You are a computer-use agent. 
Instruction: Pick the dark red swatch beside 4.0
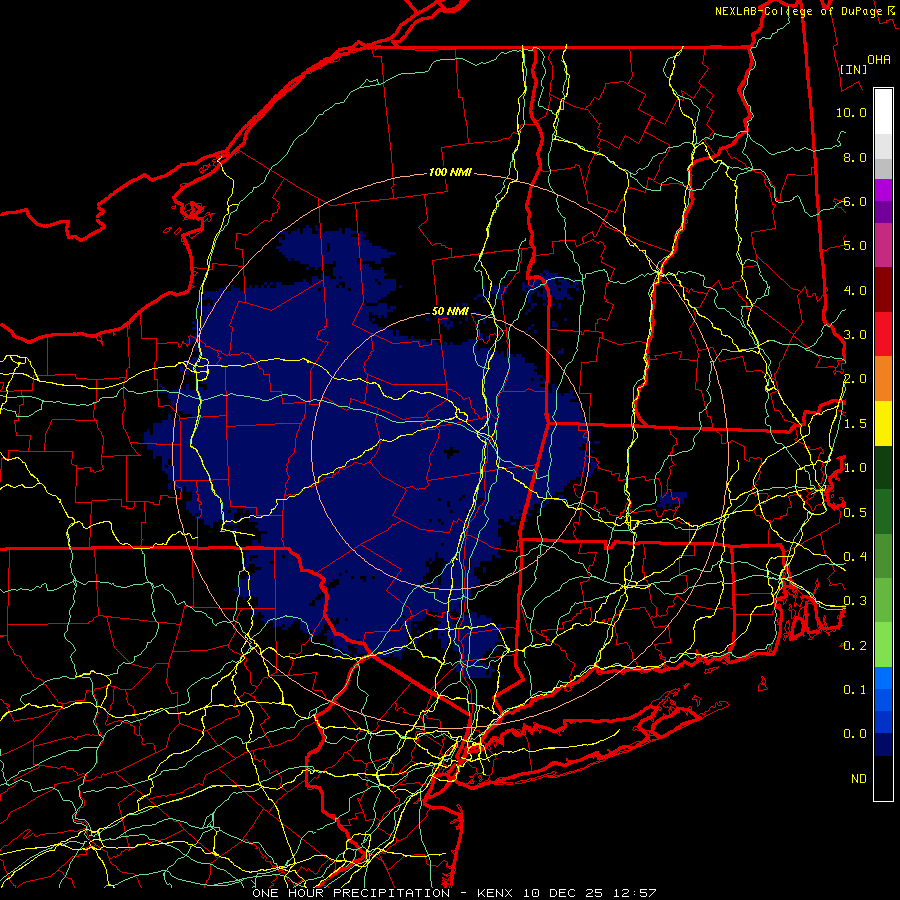point(883,290)
